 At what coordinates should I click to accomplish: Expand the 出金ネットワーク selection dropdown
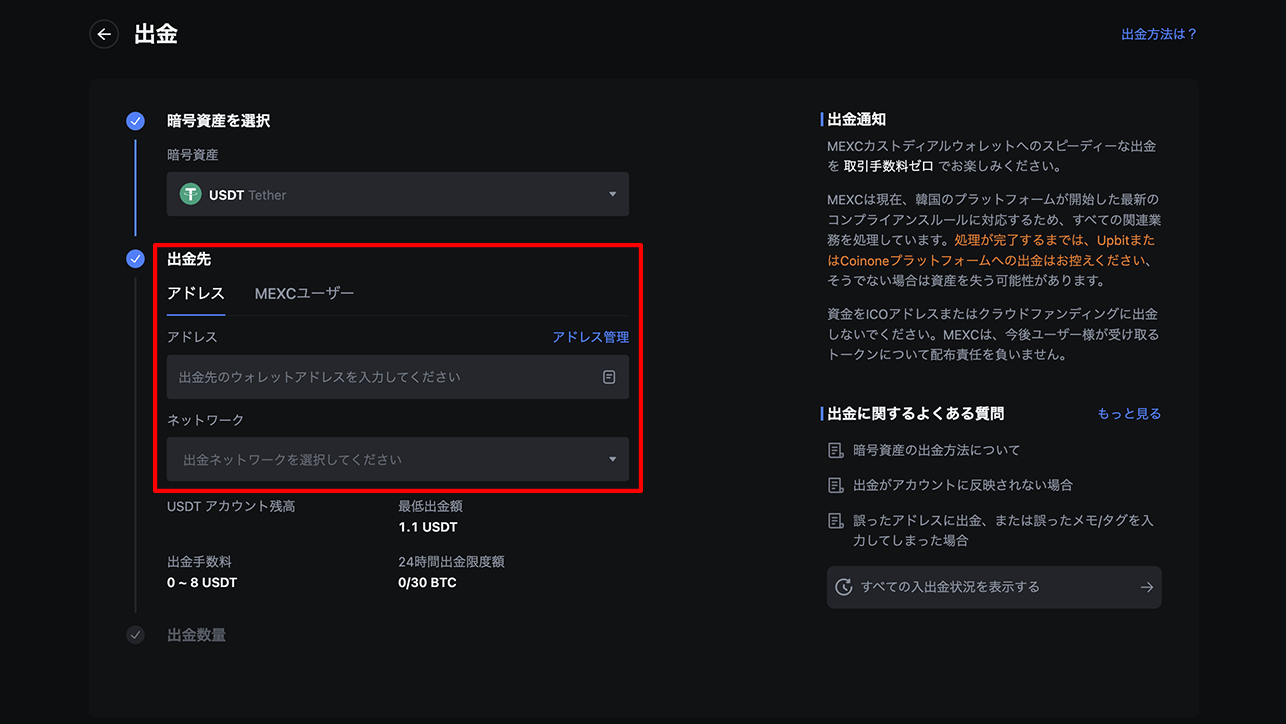398,459
